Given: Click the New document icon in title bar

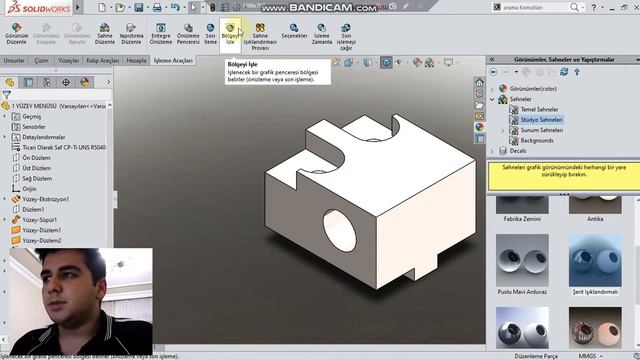Looking at the screenshot, I should [x=102, y=7].
